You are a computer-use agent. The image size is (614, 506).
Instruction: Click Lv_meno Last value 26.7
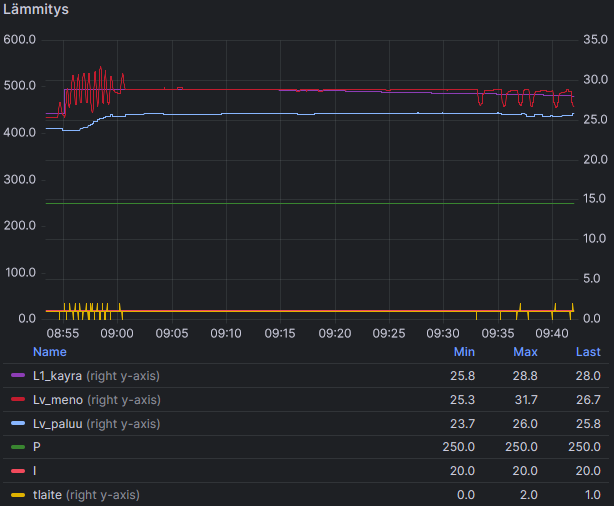[x=588, y=400]
